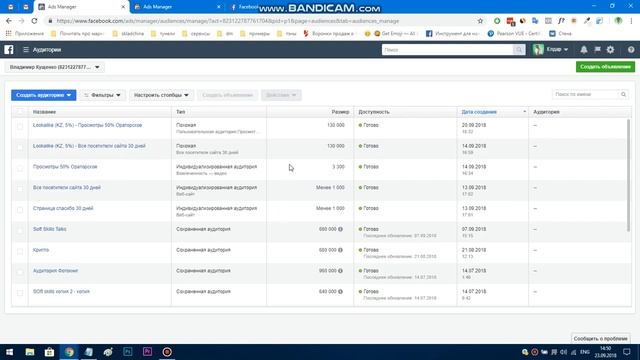The image size is (640, 360).
Task: Sort by the Размер column header
Action: (x=340, y=112)
